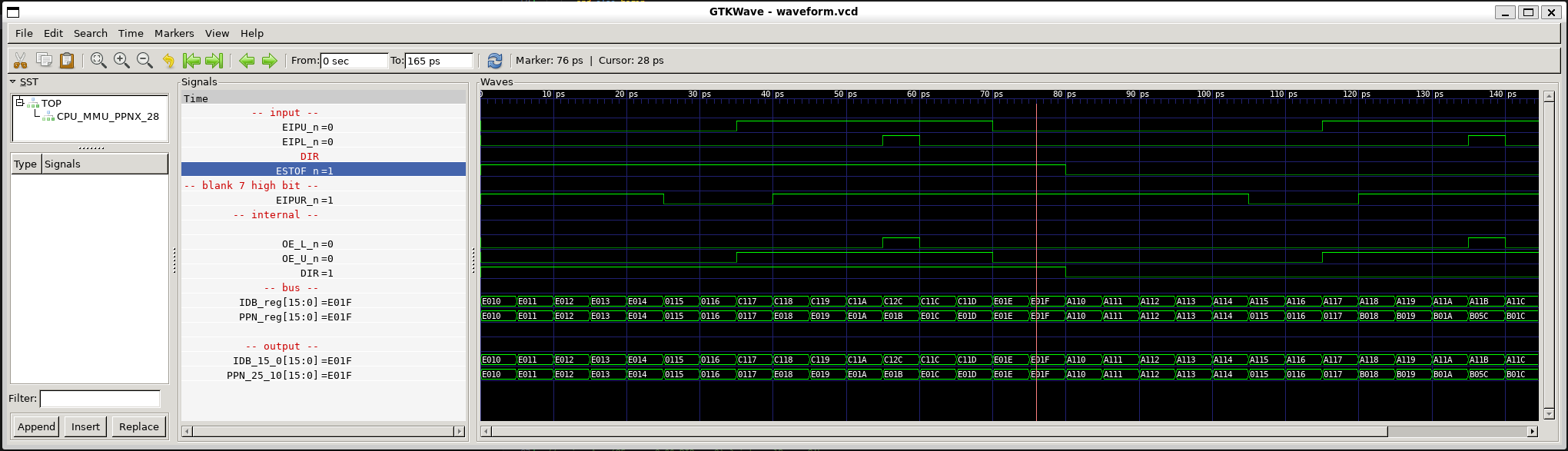Open the Time menu
The height and width of the screenshot is (451, 1568).
131,33
